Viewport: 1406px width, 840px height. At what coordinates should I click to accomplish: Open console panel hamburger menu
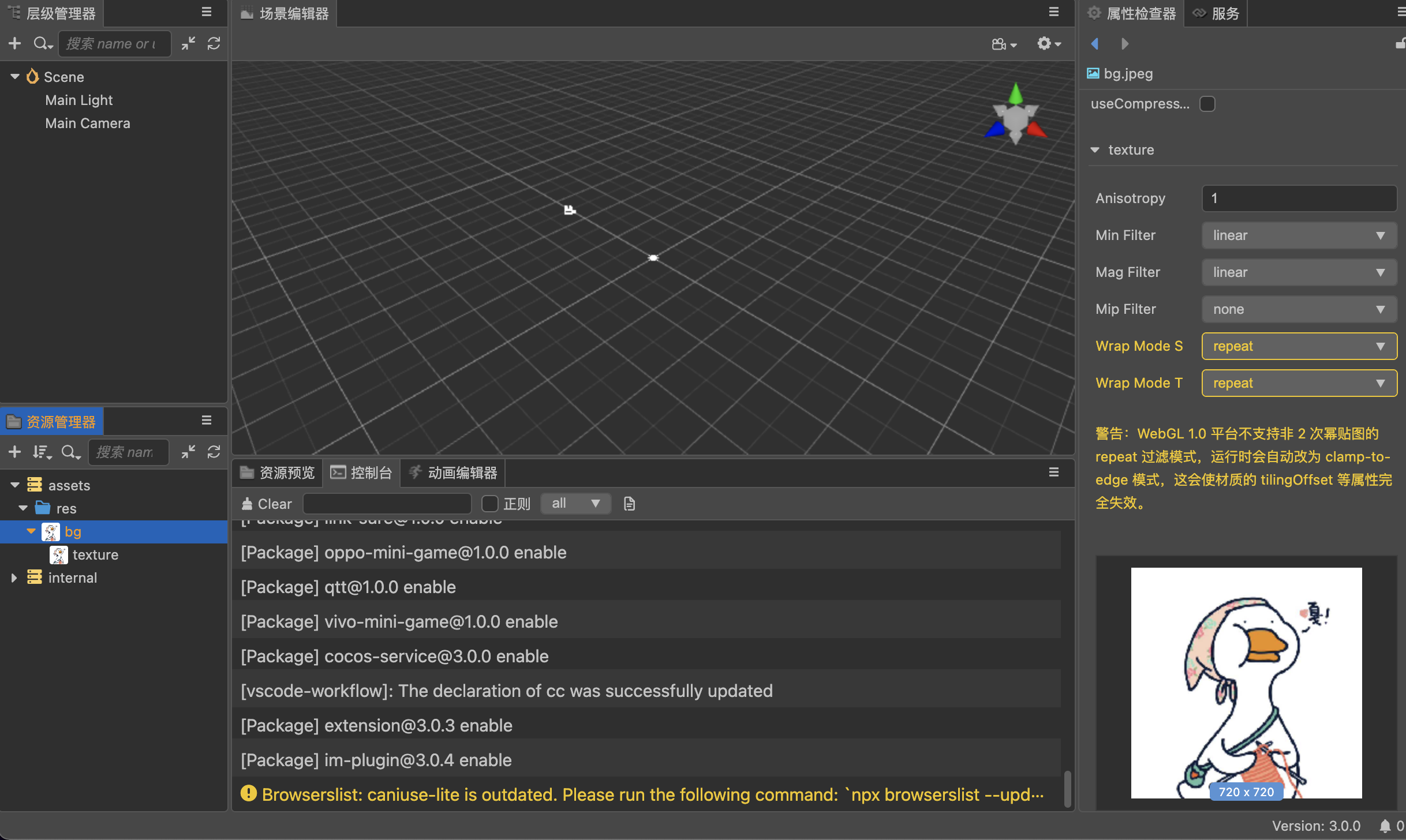point(1054,472)
